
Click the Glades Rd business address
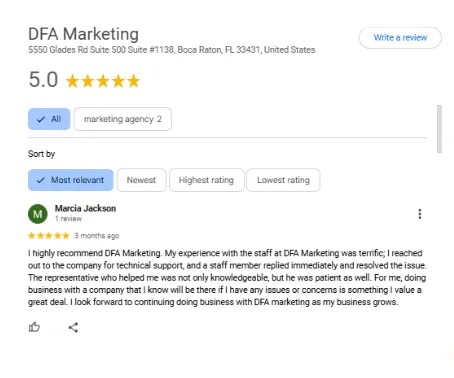point(172,50)
